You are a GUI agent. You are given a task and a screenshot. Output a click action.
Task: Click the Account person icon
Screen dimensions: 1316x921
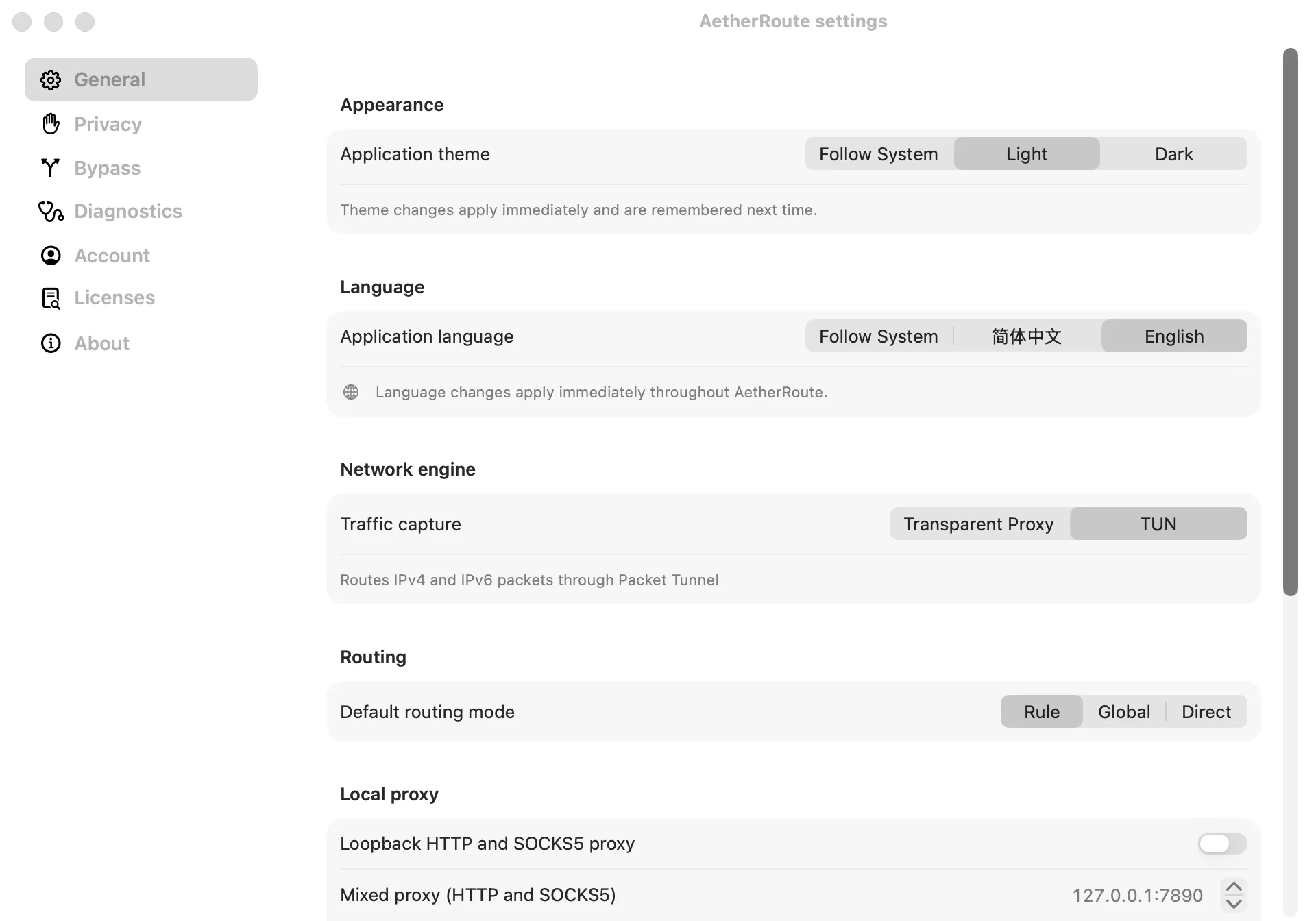51,256
